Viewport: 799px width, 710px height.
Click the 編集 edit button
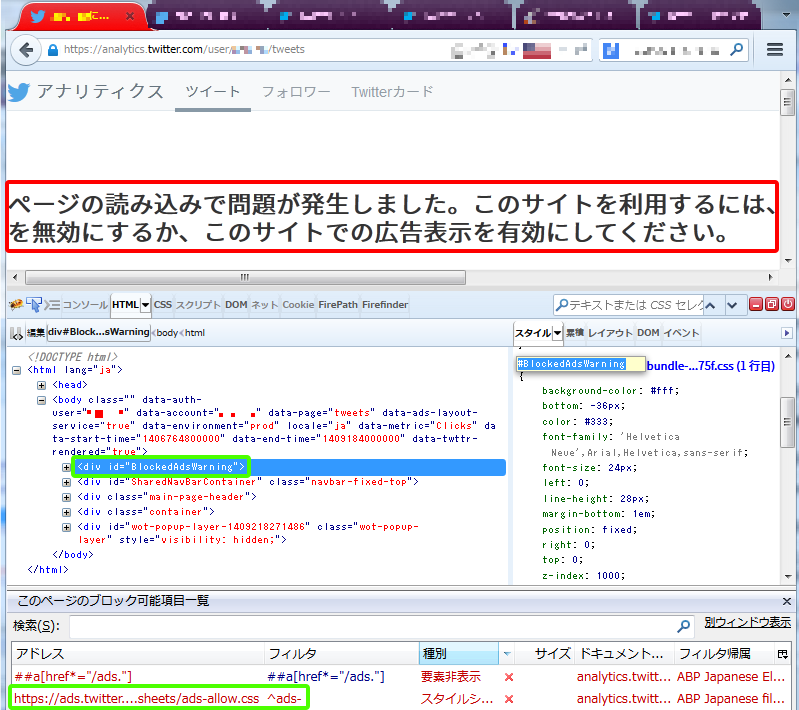(x=36, y=333)
